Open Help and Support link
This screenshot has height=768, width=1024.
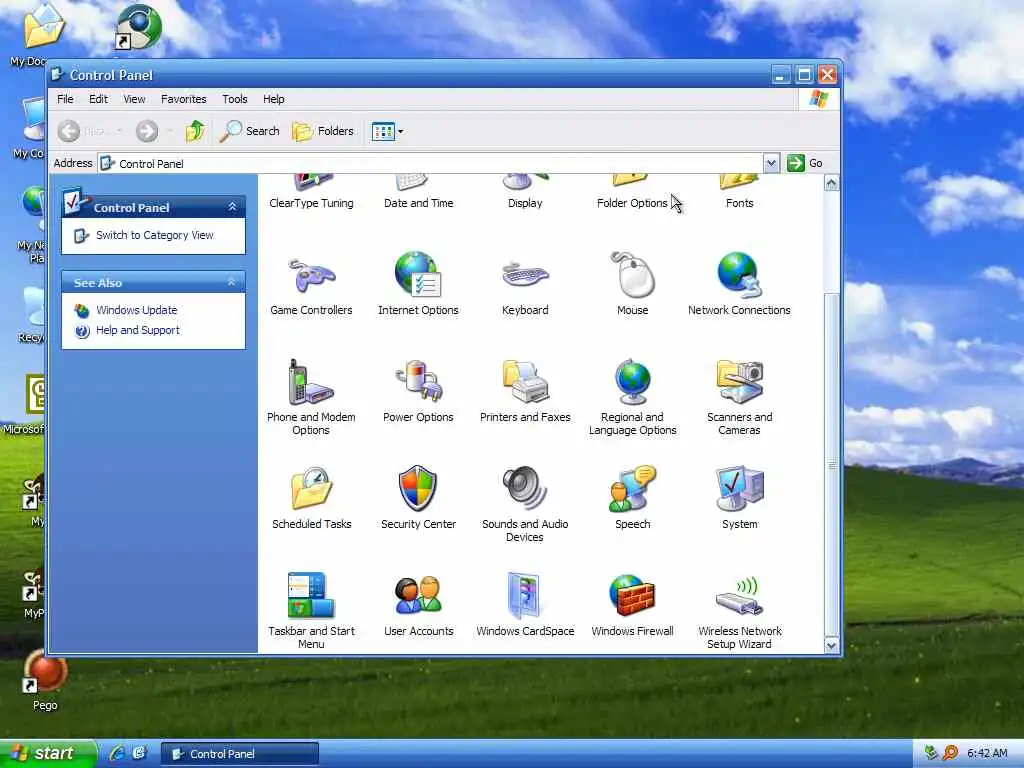coord(138,330)
